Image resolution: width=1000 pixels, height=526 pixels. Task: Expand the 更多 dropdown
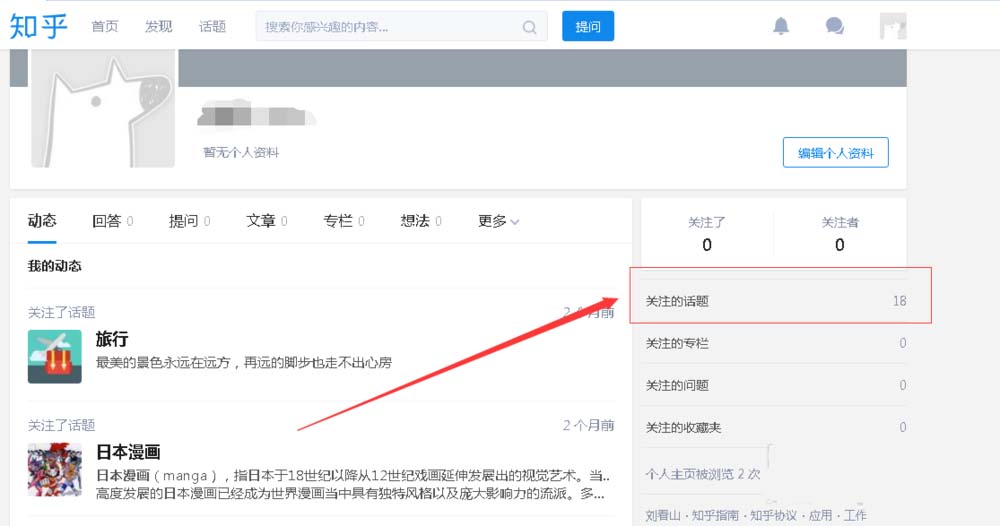[499, 221]
